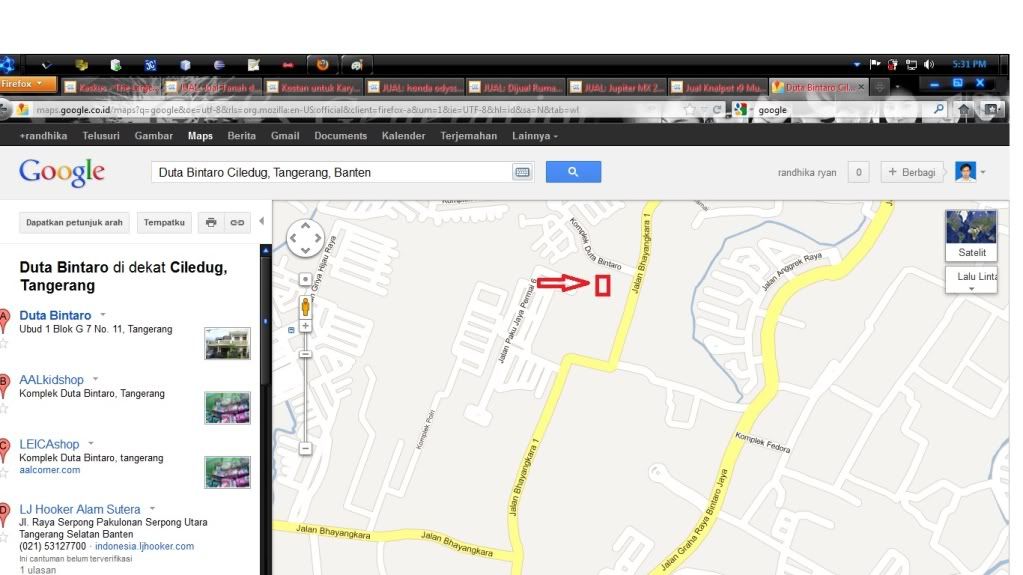1023x575 pixels.
Task: Open the on-screen keyboard icon in search box
Action: click(522, 172)
